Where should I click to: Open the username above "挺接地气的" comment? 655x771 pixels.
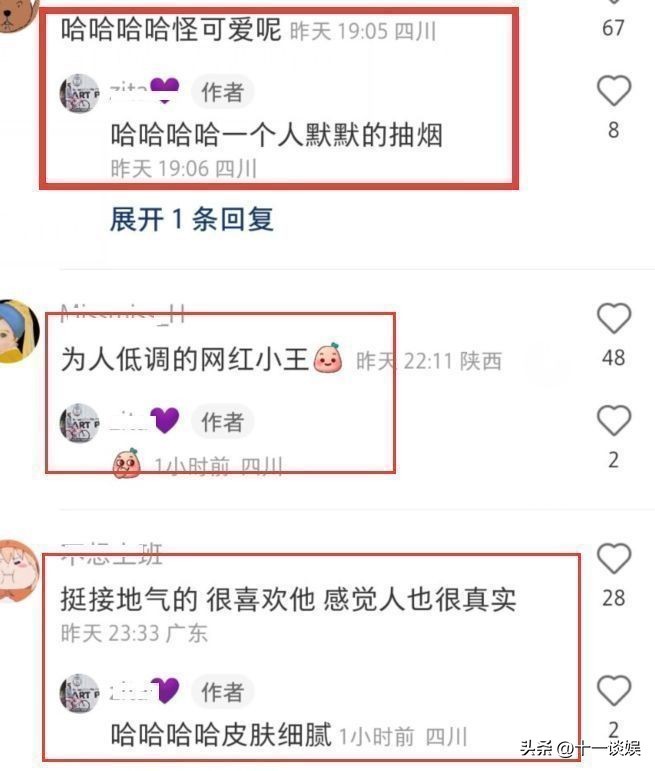point(112,554)
